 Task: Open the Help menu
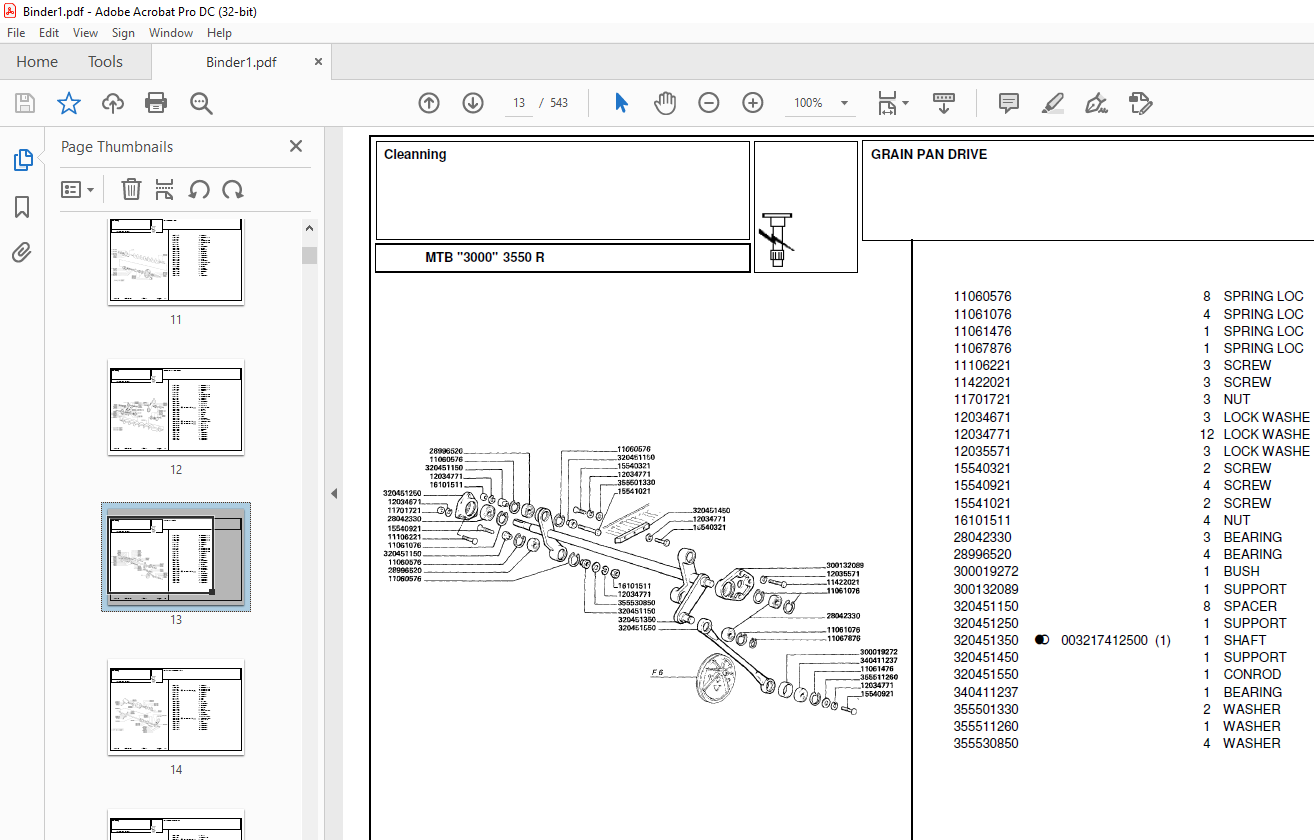[x=219, y=33]
